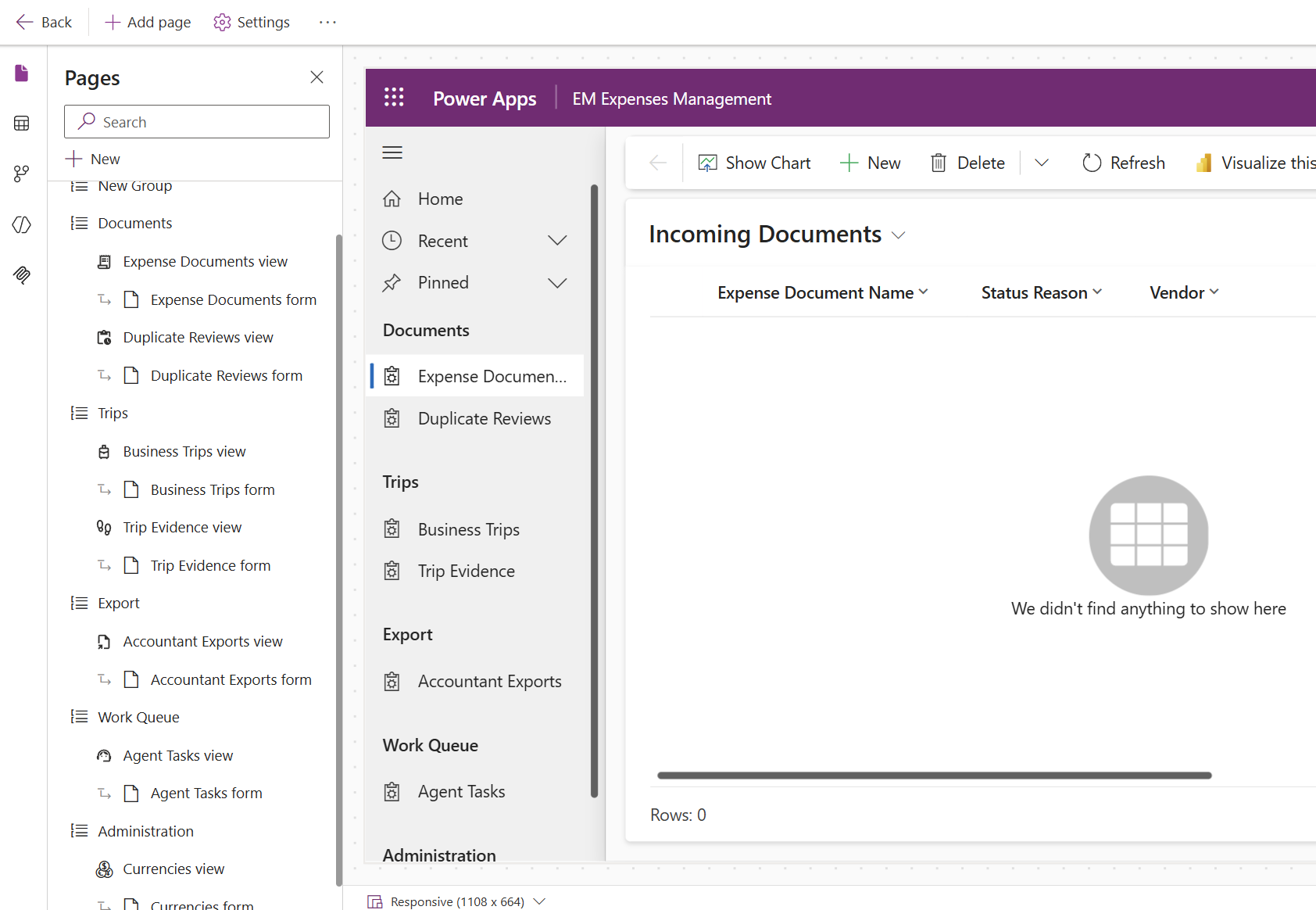Click the EM Expenses Management app title

click(671, 99)
